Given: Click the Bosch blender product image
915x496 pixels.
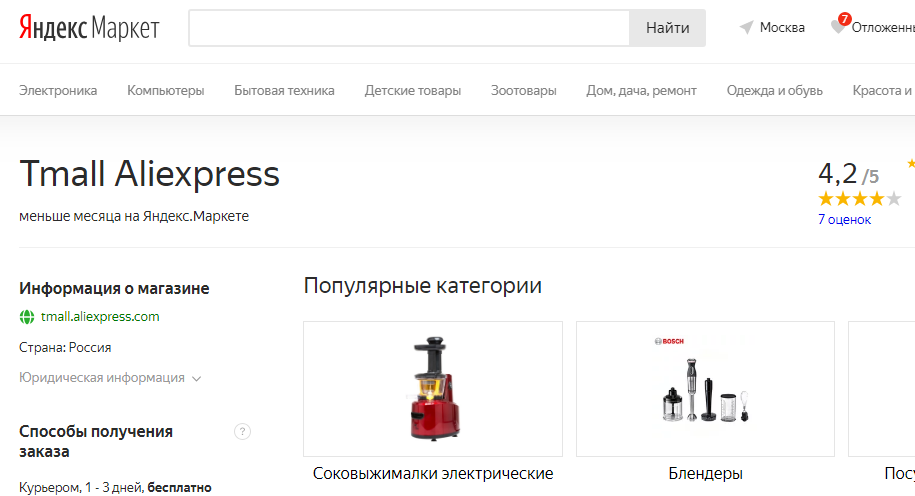Looking at the screenshot, I should 706,390.
